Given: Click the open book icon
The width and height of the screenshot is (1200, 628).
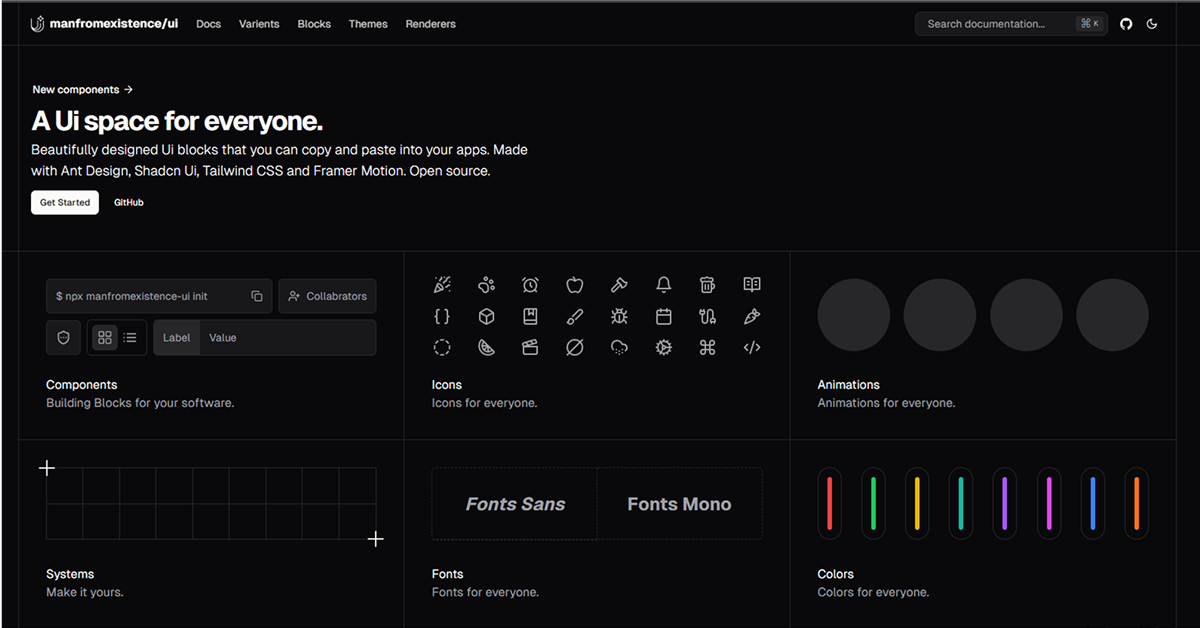Looking at the screenshot, I should coord(752,285).
